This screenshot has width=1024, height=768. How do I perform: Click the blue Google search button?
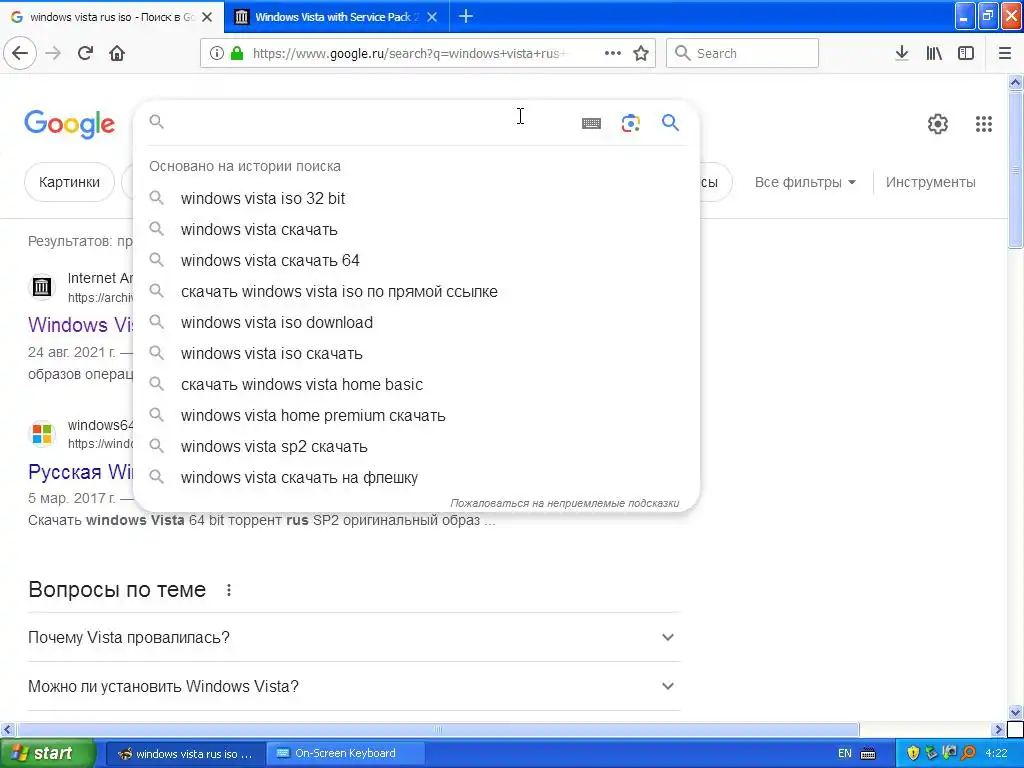coord(670,122)
